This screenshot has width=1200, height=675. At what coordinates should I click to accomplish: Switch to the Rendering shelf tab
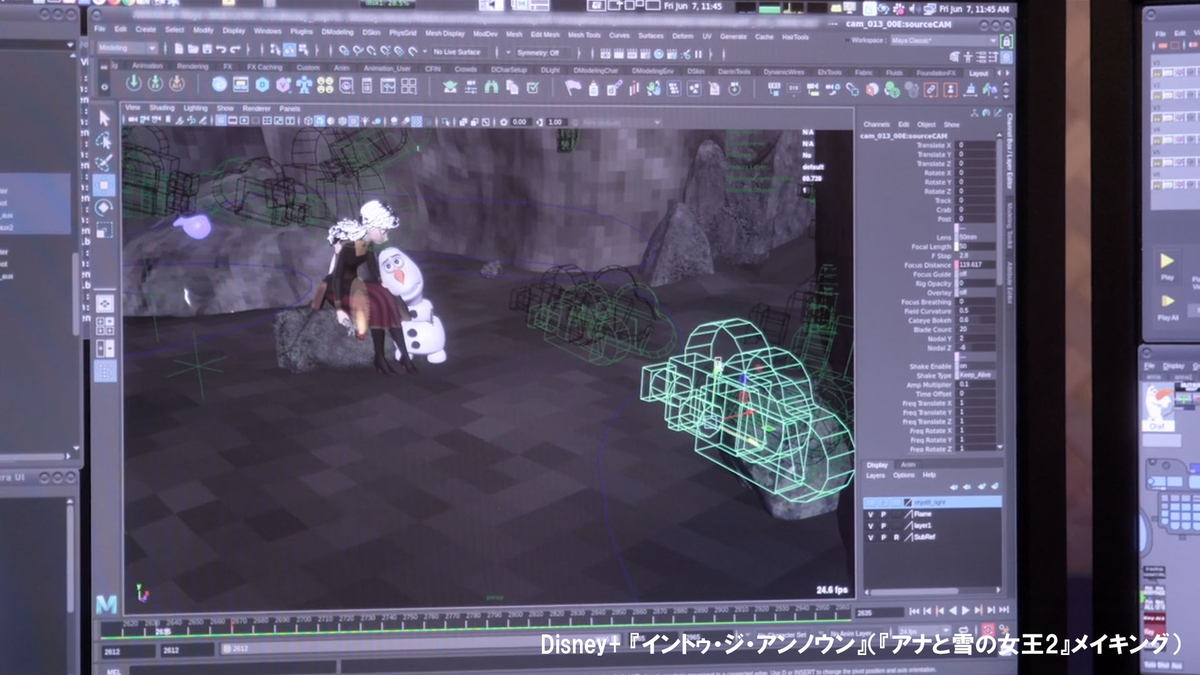click(192, 67)
